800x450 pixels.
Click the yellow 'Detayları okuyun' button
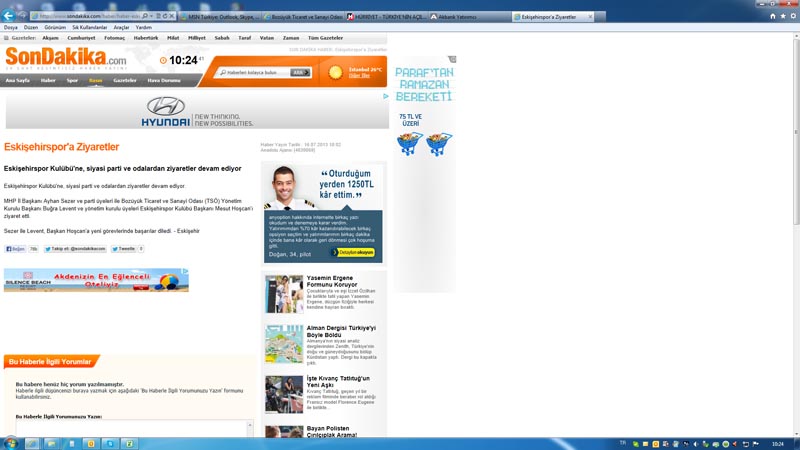(x=353, y=252)
